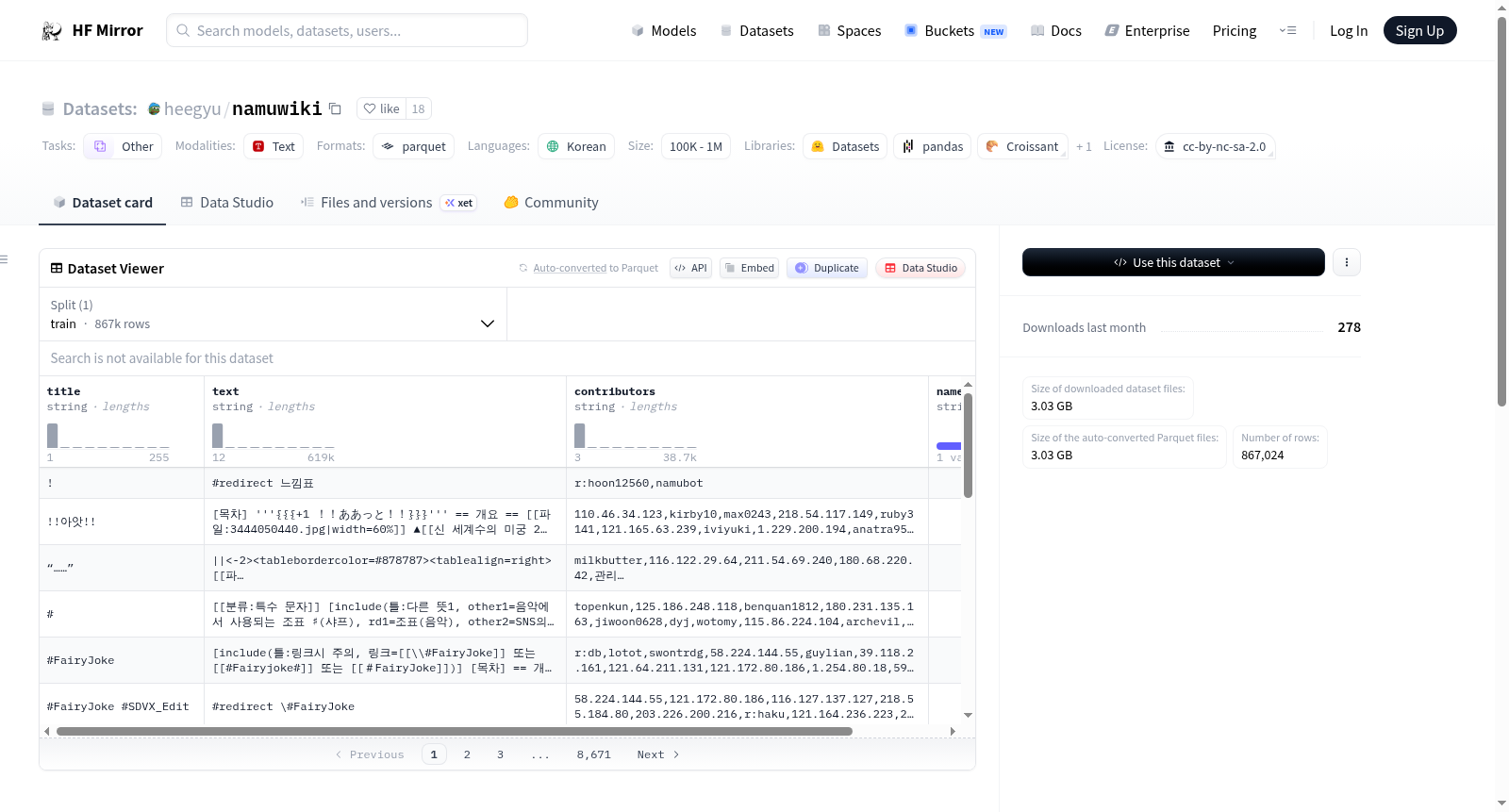Click the contributors lengths histogram bar
1509x812 pixels.
pyautogui.click(x=580, y=436)
